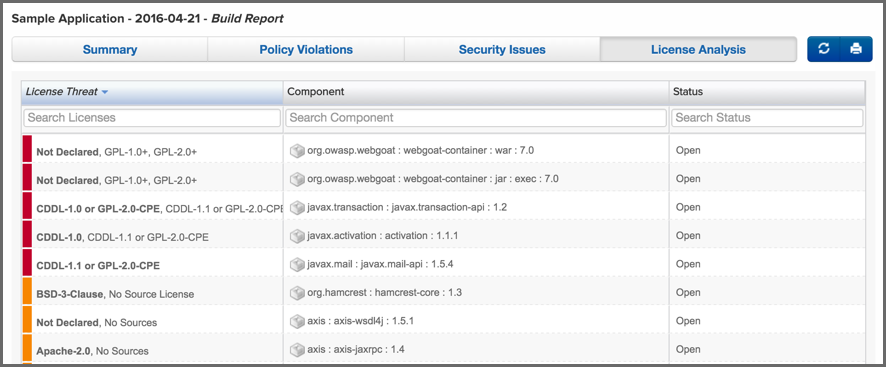The width and height of the screenshot is (886, 367).
Task: Click component icon for axis-jaxrpc 1.4
Action: pyautogui.click(x=297, y=349)
